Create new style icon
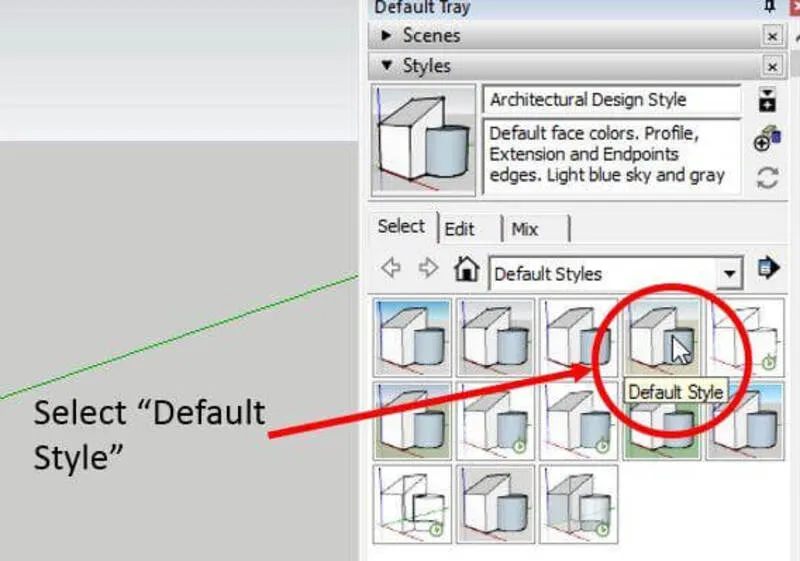Screen dimensions: 800x561 [767, 139]
